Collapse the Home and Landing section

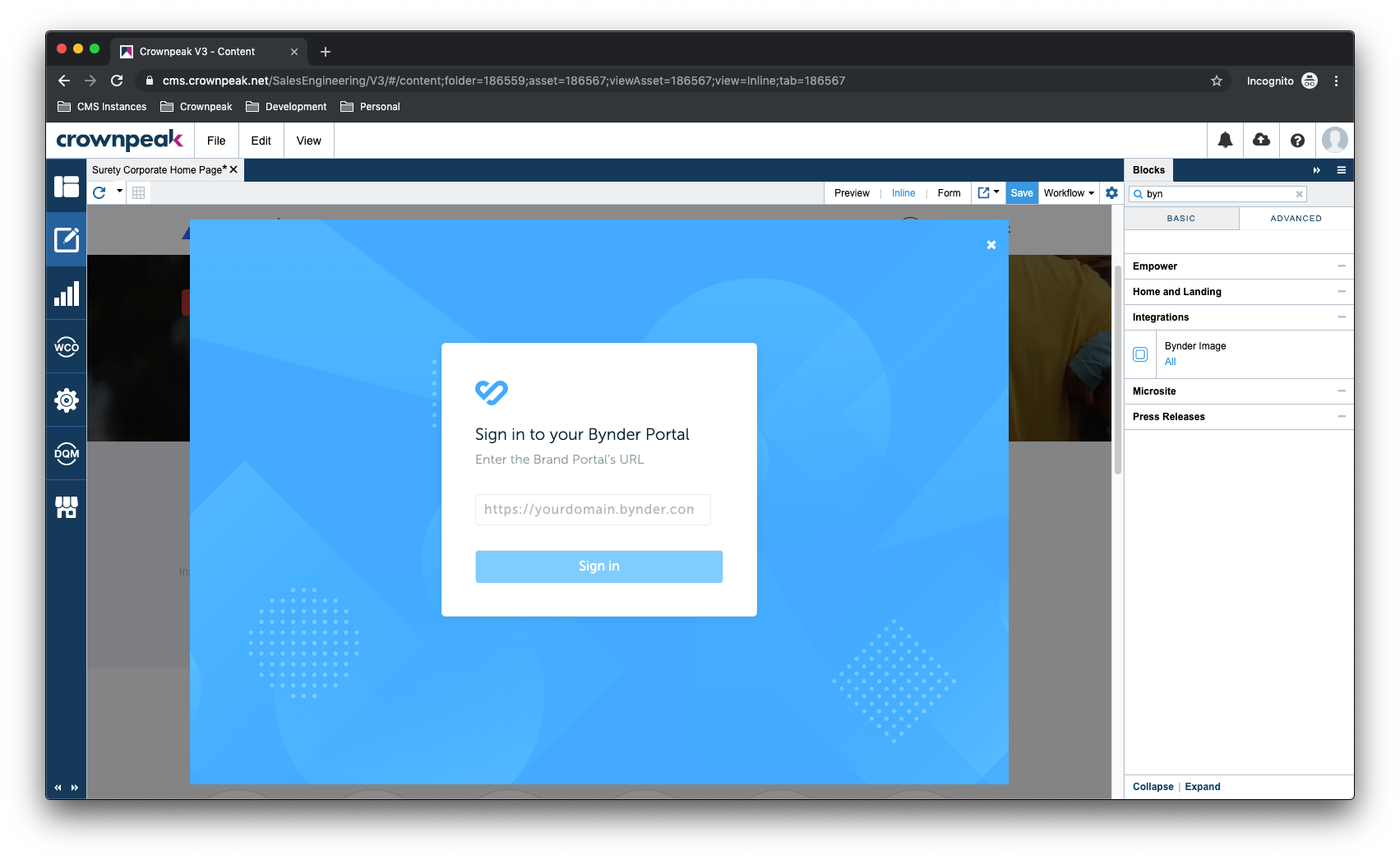(1342, 292)
